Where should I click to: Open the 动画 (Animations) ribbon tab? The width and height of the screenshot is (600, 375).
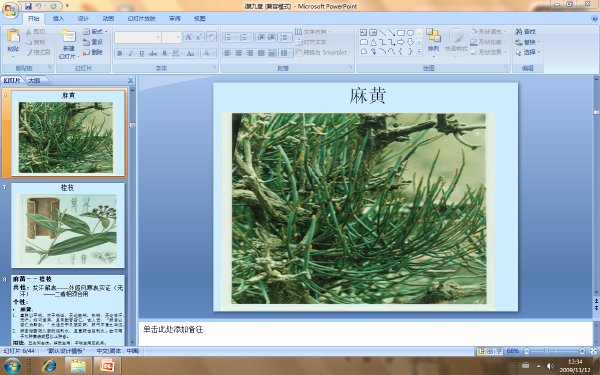click(108, 18)
